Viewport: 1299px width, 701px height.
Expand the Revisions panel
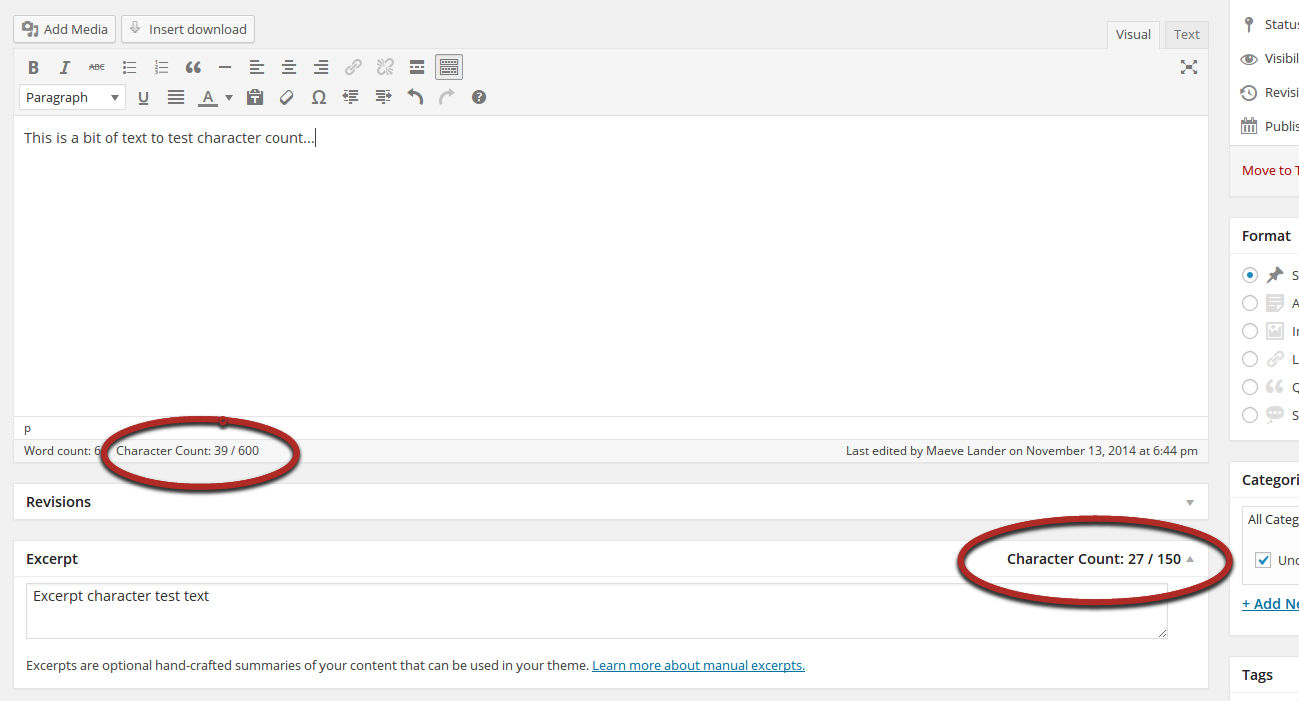point(1189,502)
